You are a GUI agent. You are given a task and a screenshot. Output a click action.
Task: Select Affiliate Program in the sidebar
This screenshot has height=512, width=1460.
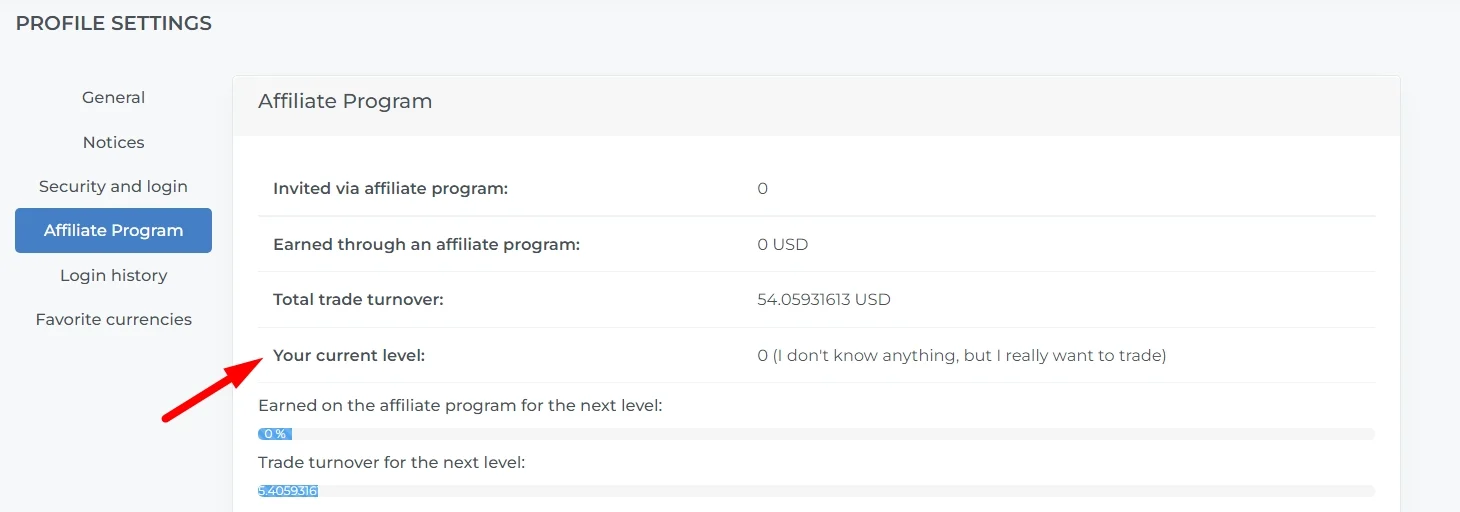[113, 230]
